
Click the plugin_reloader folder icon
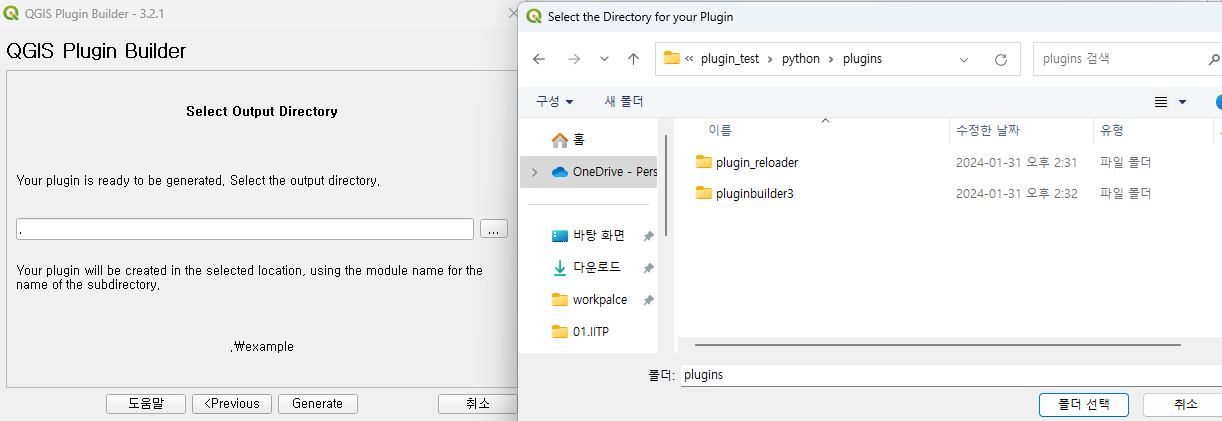(703, 162)
